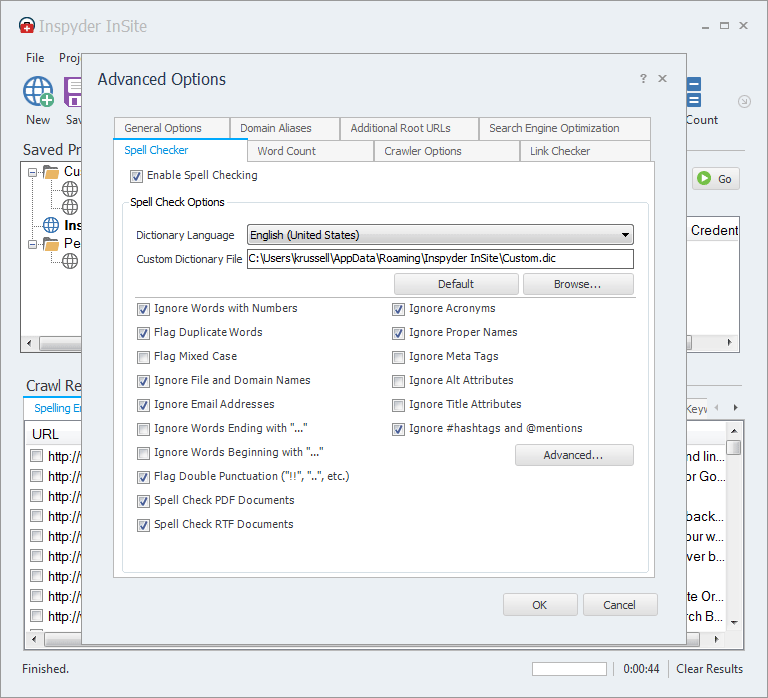Open the Link Checker tab
The height and width of the screenshot is (698, 768).
pos(585,151)
